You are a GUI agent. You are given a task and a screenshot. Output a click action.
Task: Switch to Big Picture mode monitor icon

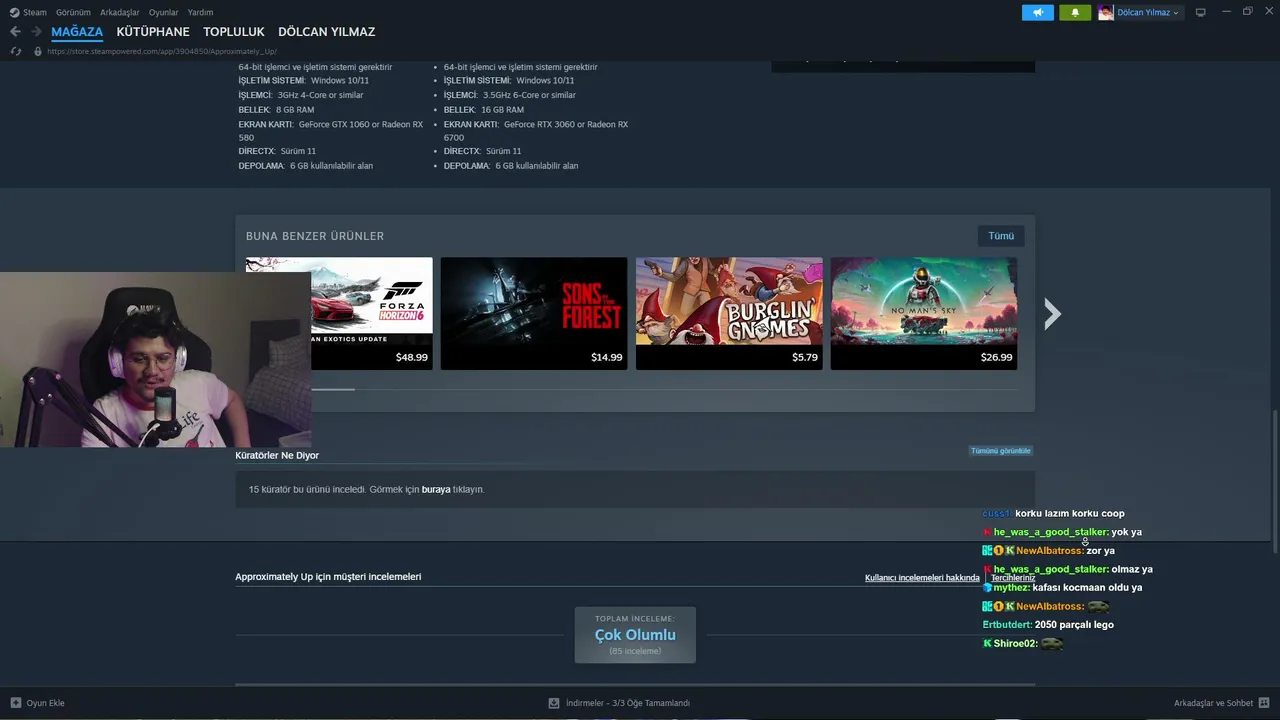(x=1201, y=12)
